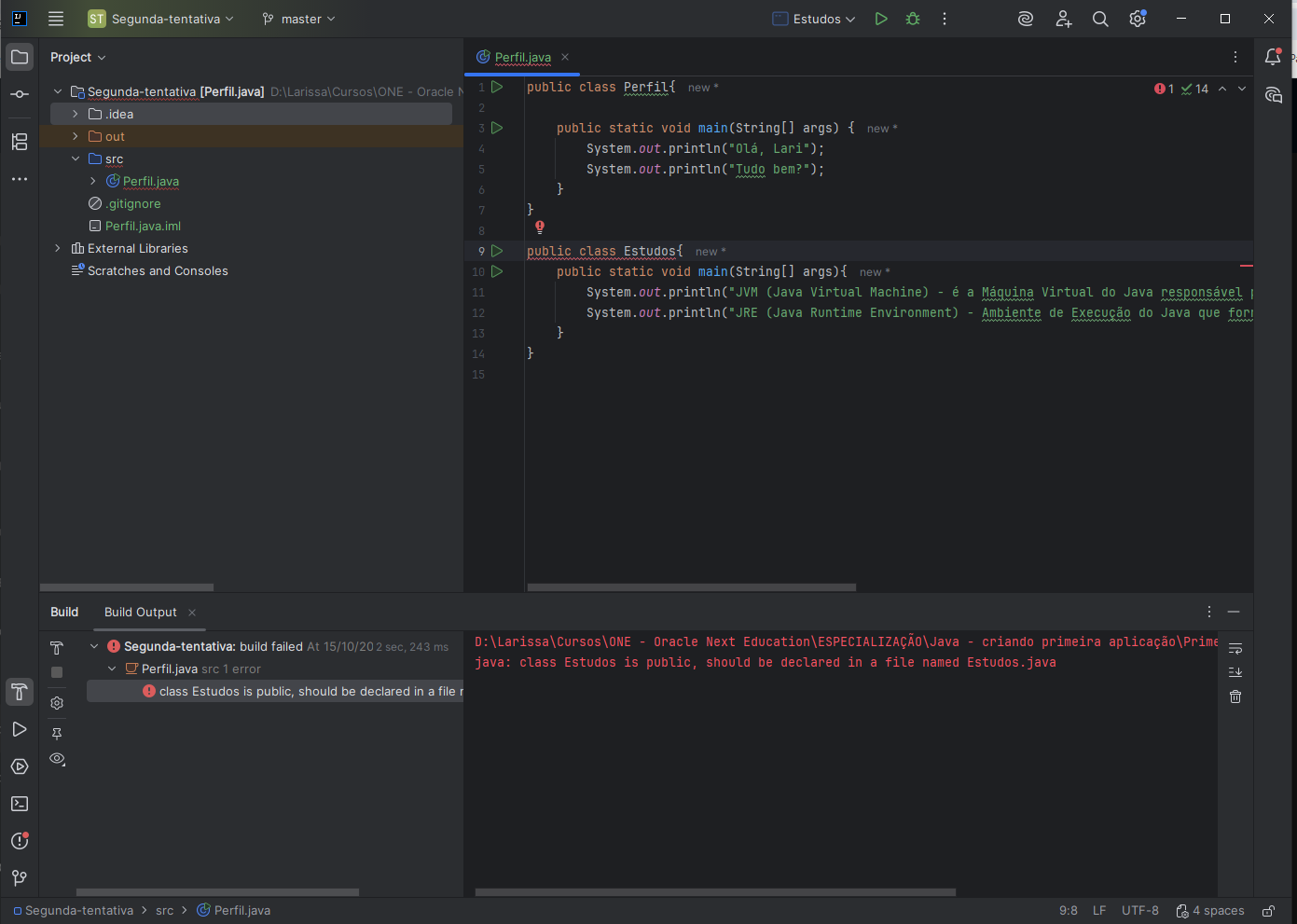Open the Commit tool window

(20, 94)
